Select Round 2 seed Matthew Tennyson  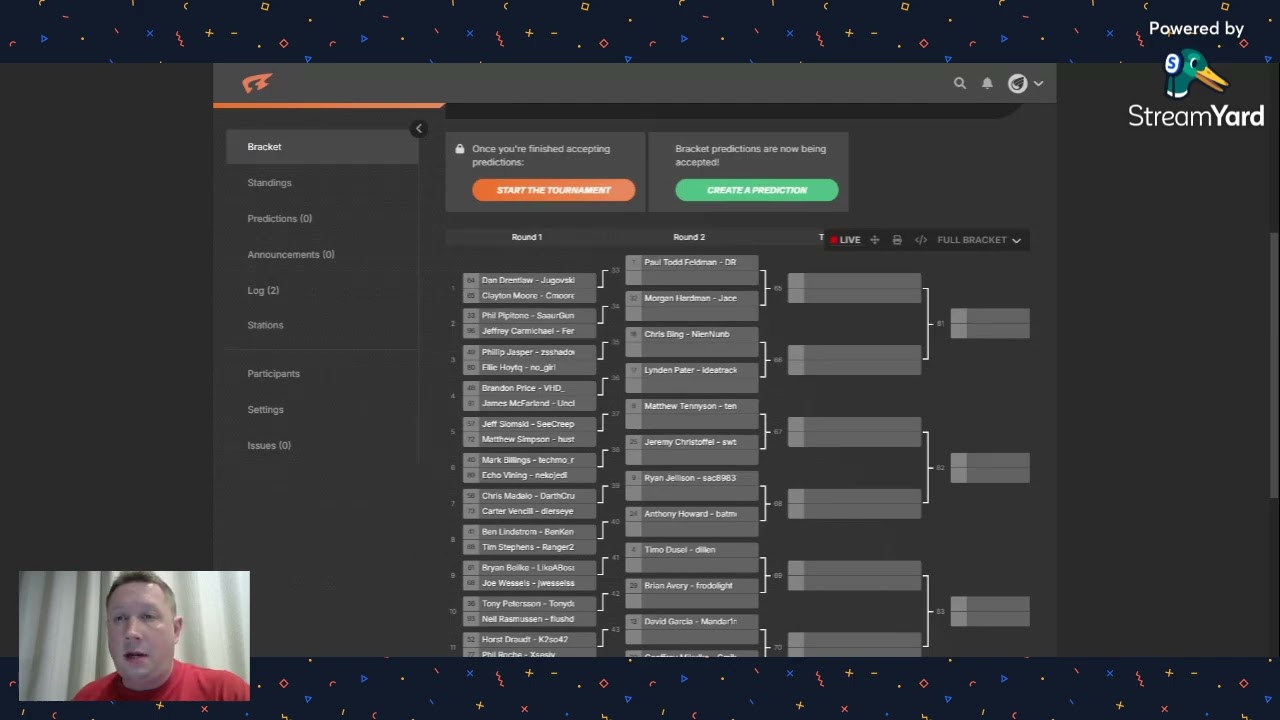point(692,406)
